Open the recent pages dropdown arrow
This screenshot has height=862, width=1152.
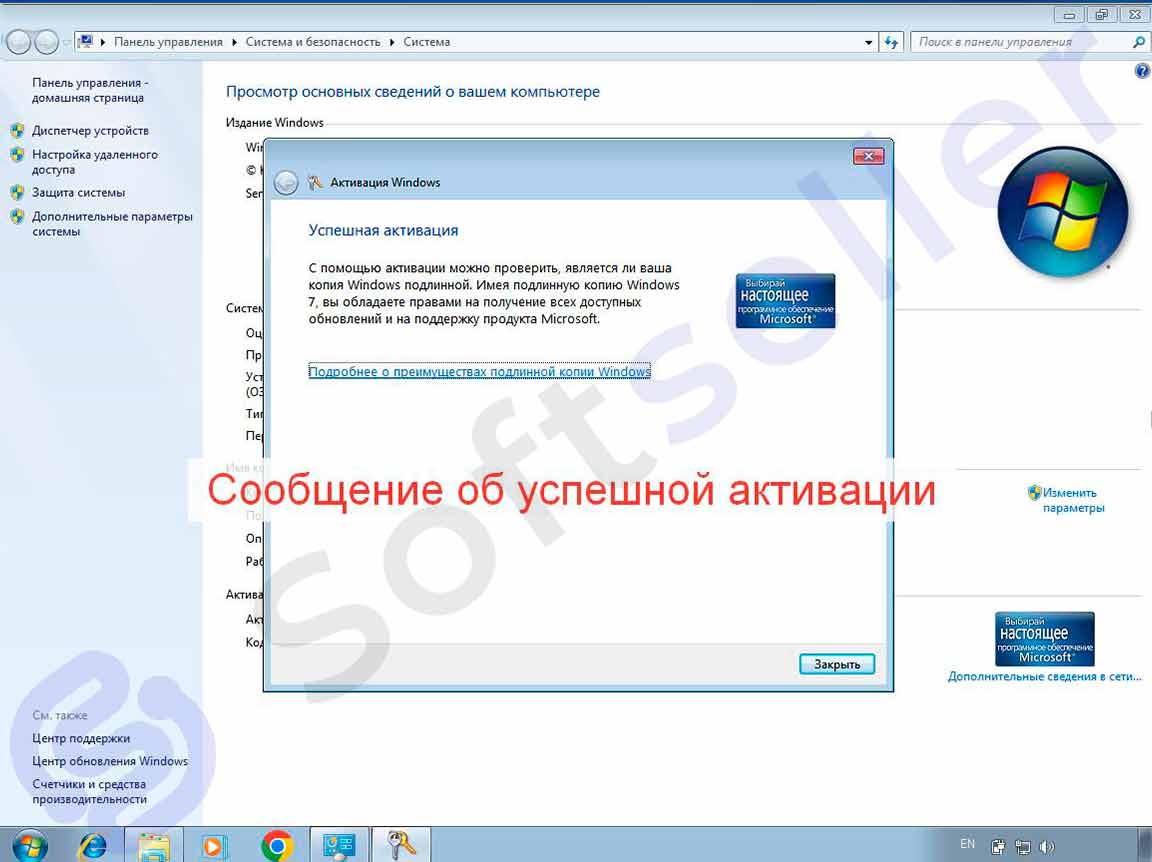(67, 42)
